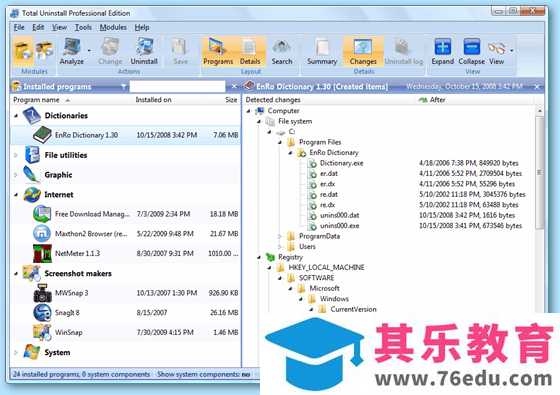Screen dimensions: 560x395
Task: Select HKEY_LOCAL_MACHINE registry node
Action: tap(326, 268)
